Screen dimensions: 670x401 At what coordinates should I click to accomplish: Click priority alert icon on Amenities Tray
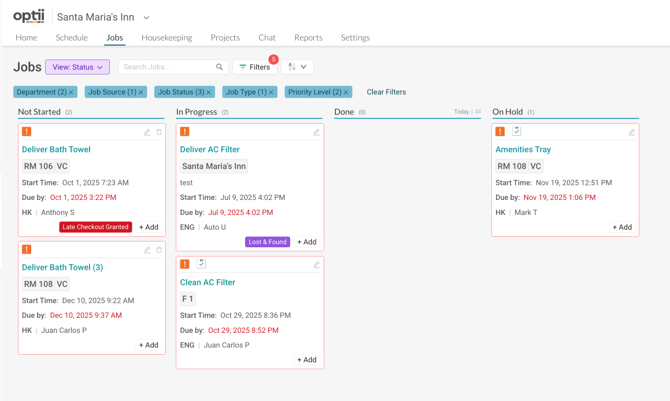tap(500, 131)
